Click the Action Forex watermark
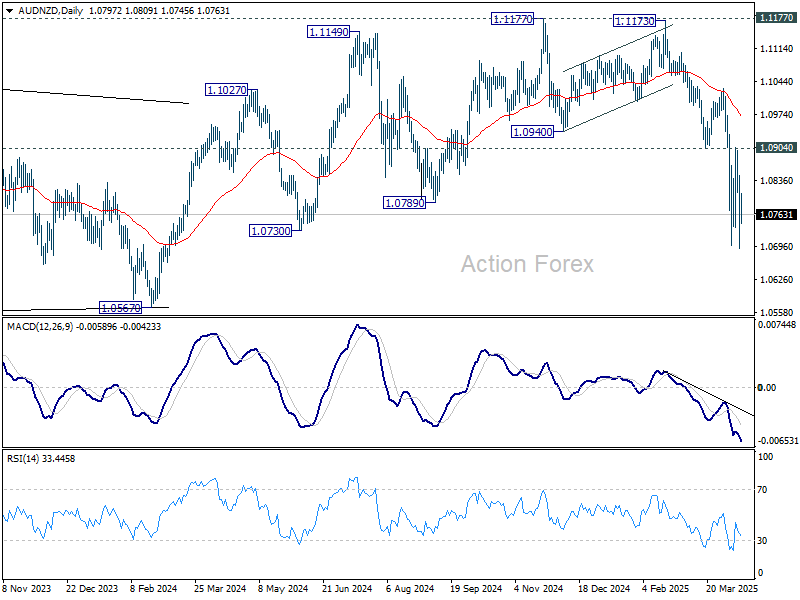Image resolution: width=800 pixels, height=600 pixels. pyautogui.click(x=528, y=264)
